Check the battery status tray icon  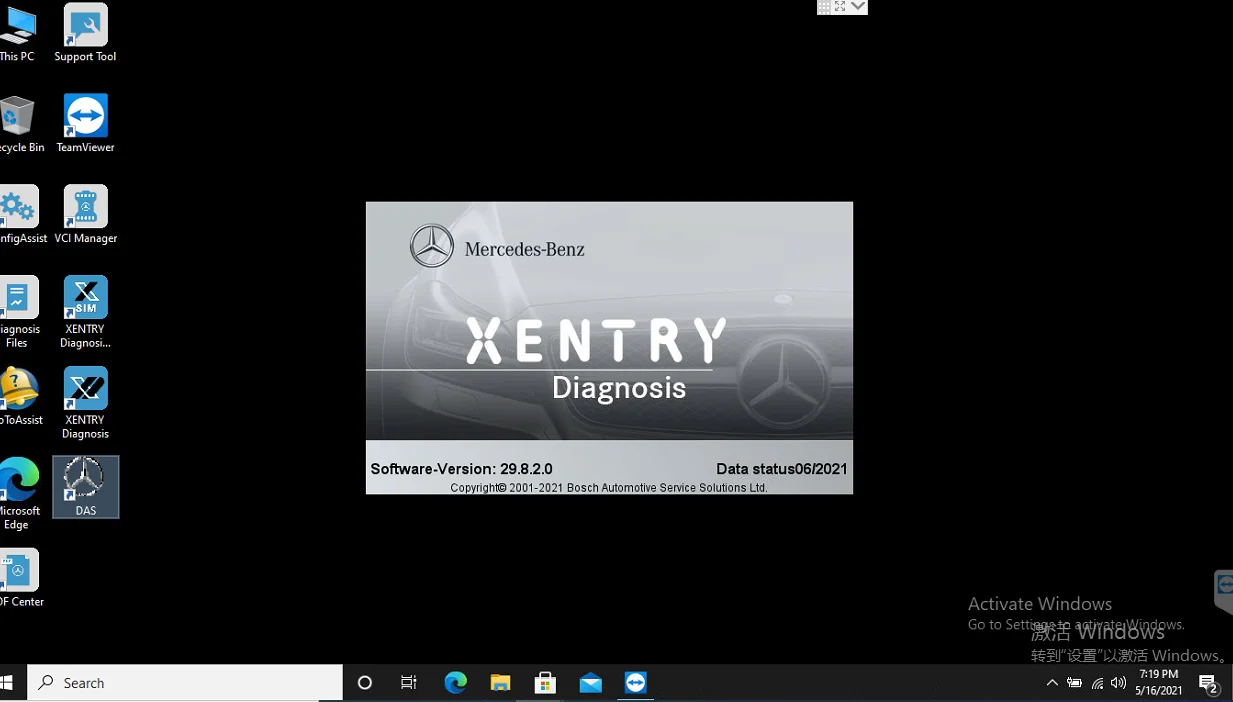tap(1075, 683)
